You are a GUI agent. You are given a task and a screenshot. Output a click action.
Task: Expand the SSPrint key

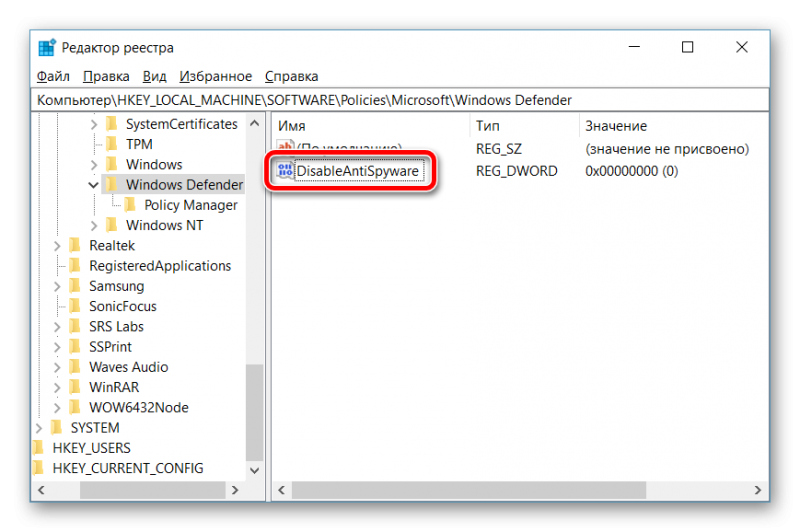57,347
